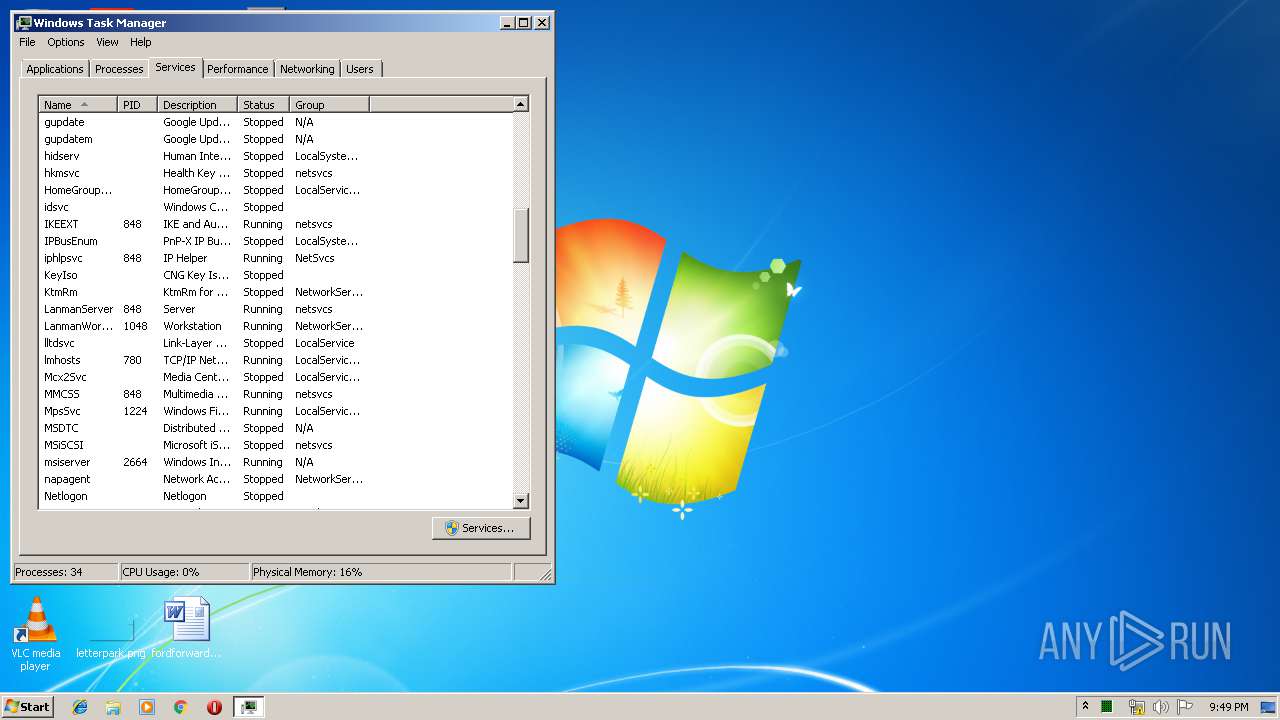The height and width of the screenshot is (720, 1280).
Task: Open the Help menu
Action: coord(141,42)
